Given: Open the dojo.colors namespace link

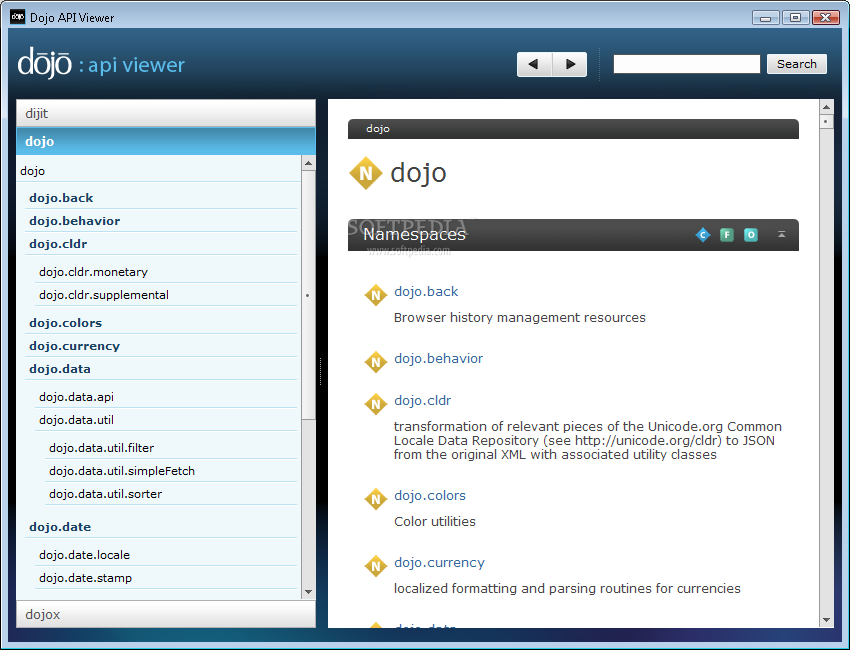Looking at the screenshot, I should click(429, 495).
